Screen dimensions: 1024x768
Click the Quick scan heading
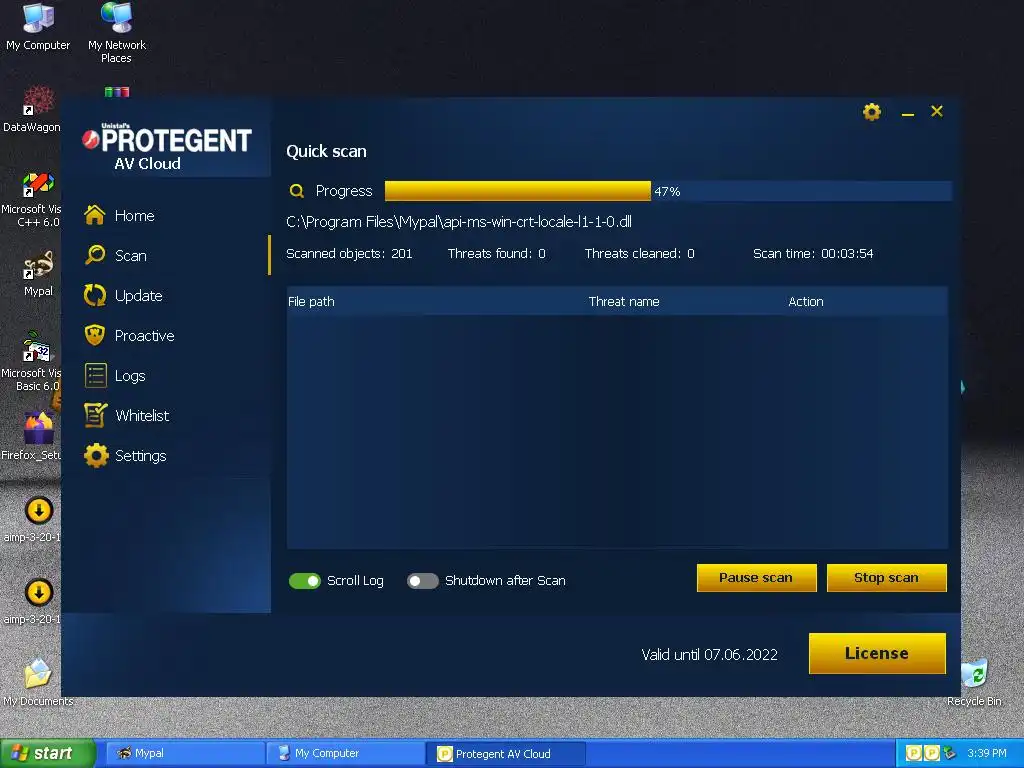327,152
